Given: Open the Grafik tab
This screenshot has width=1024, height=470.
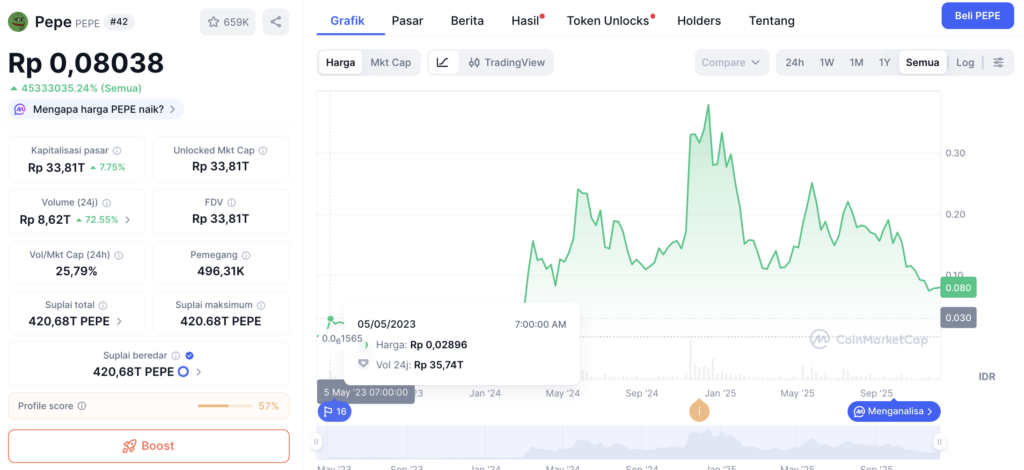Looking at the screenshot, I should (347, 20).
